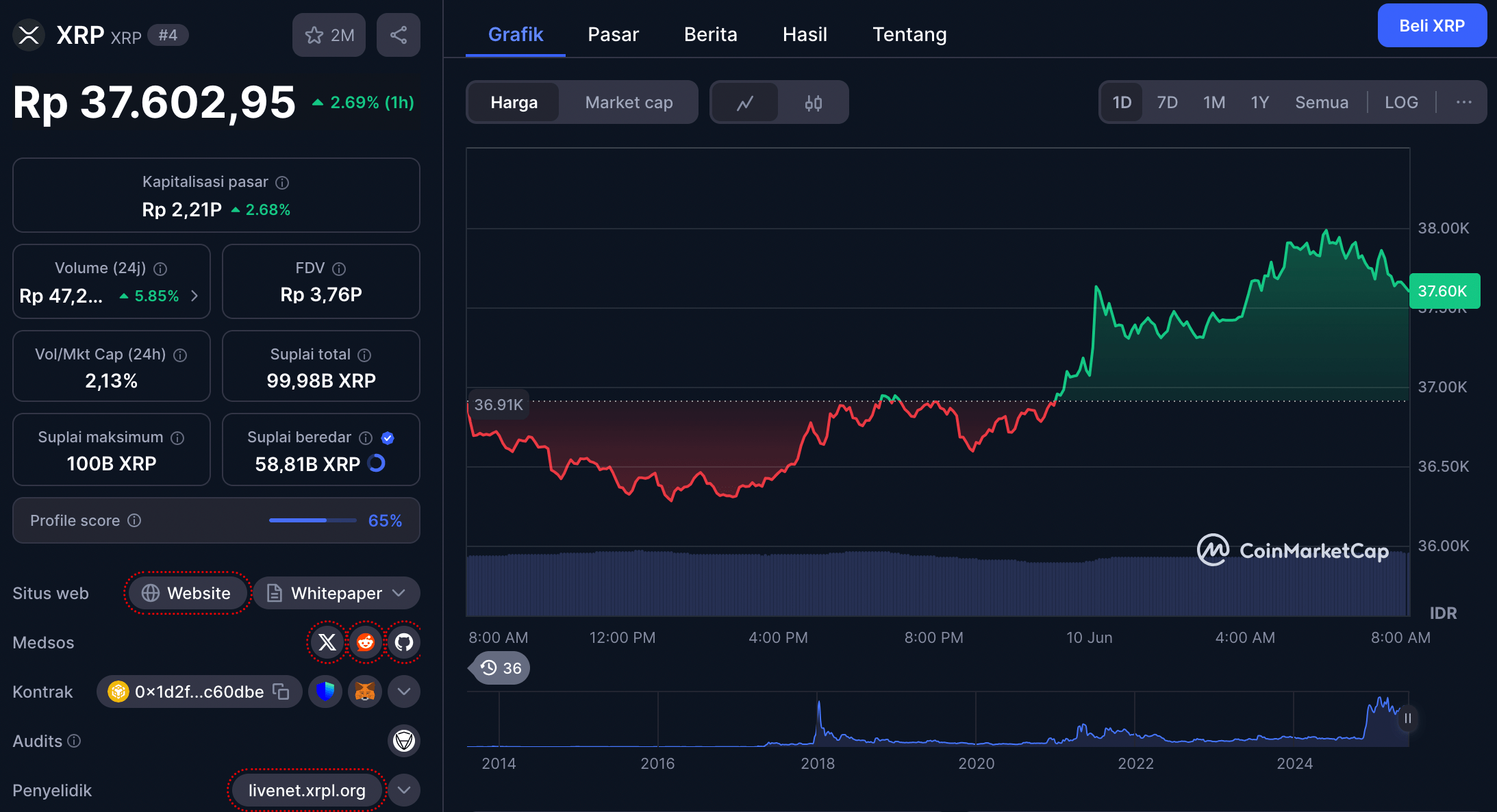Image resolution: width=1497 pixels, height=812 pixels.
Task: Open the Pasar tab
Action: (x=613, y=34)
